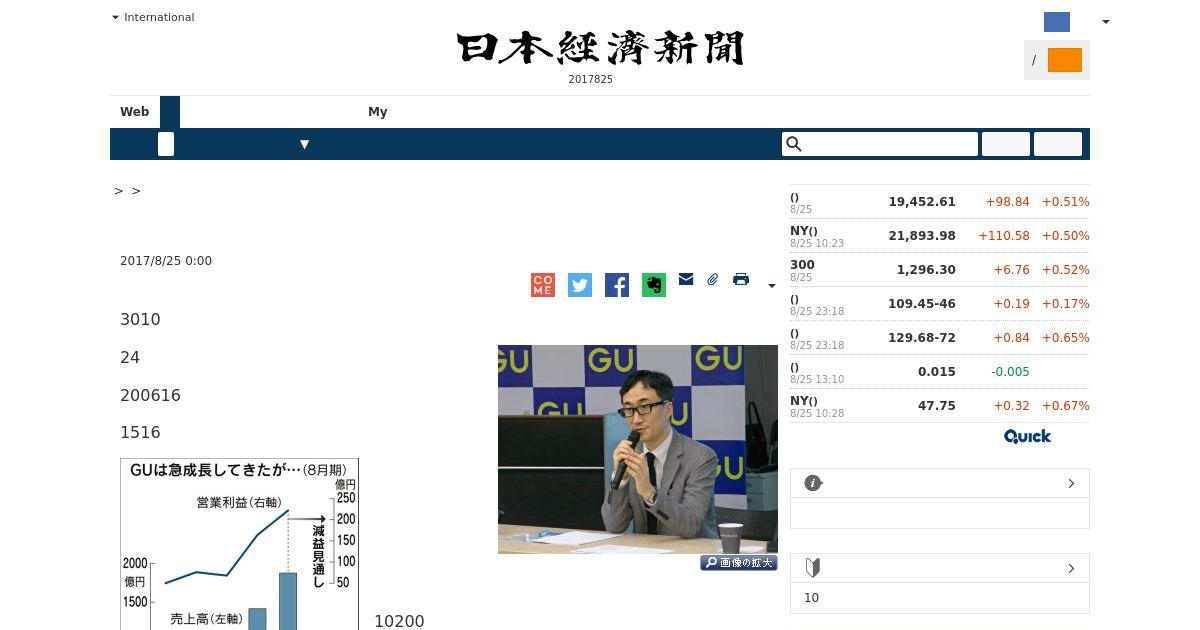Click the paperclip clip icon
The width and height of the screenshot is (1200, 630).
tap(713, 279)
